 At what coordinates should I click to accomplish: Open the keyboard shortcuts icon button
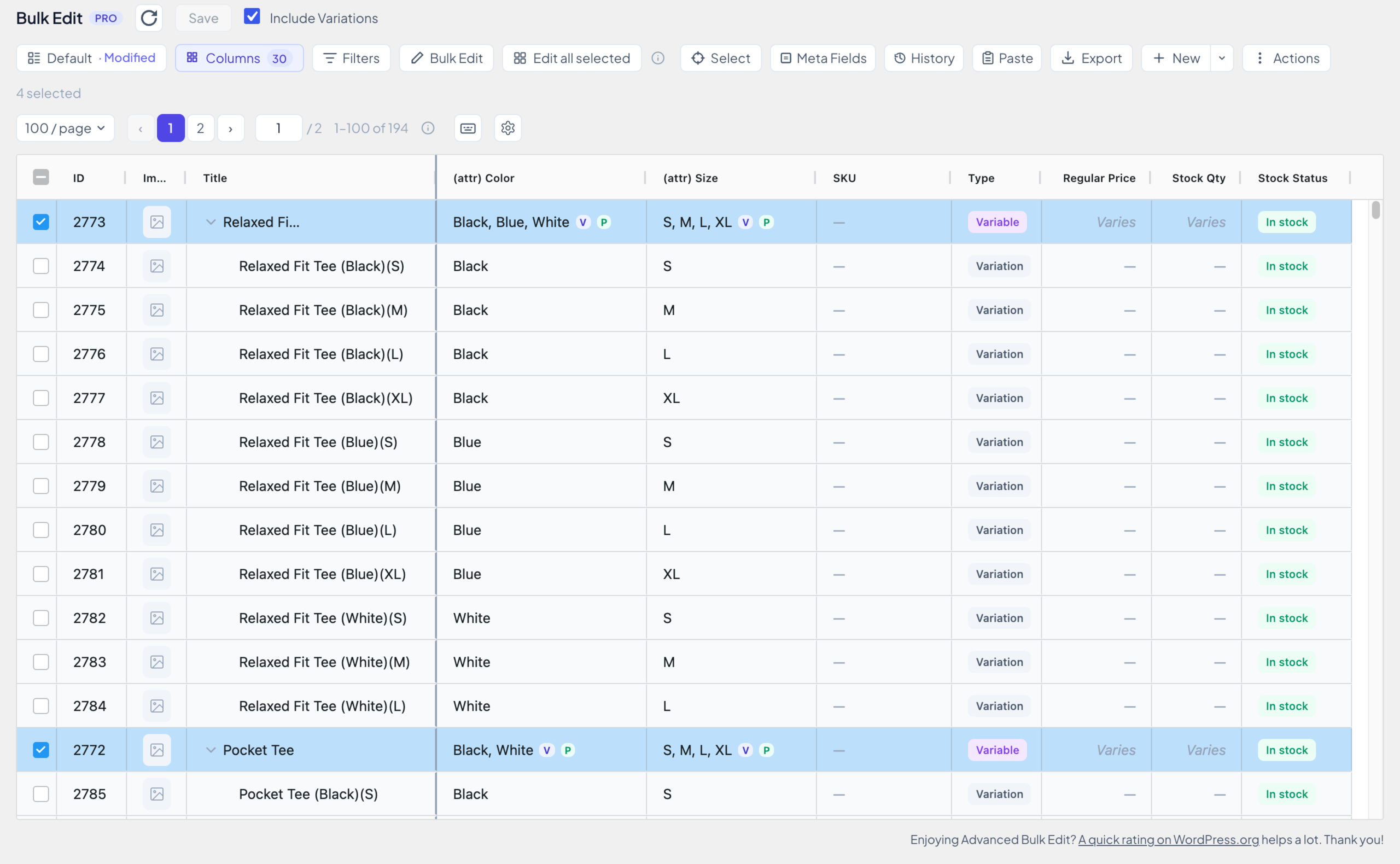coord(468,128)
